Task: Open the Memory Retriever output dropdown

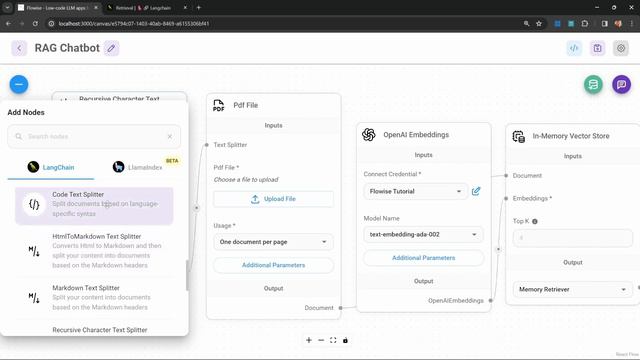Action: click(x=573, y=289)
